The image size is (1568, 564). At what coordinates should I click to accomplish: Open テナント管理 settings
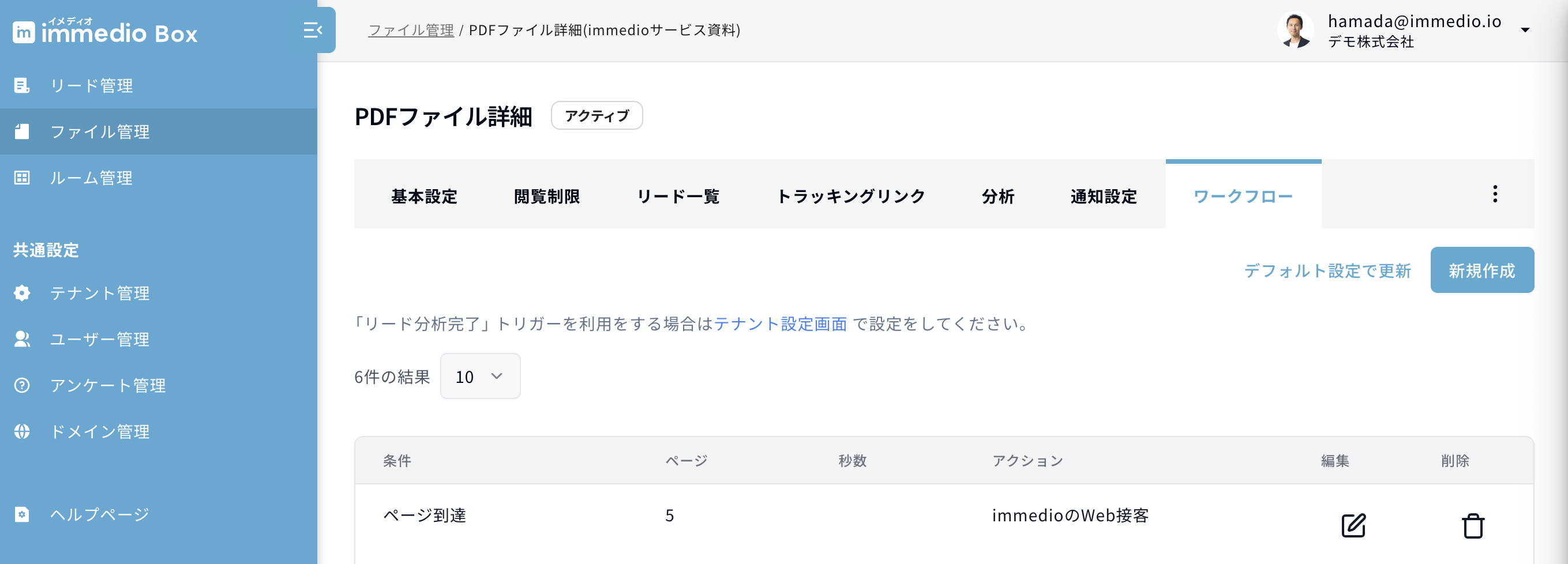pos(99,294)
